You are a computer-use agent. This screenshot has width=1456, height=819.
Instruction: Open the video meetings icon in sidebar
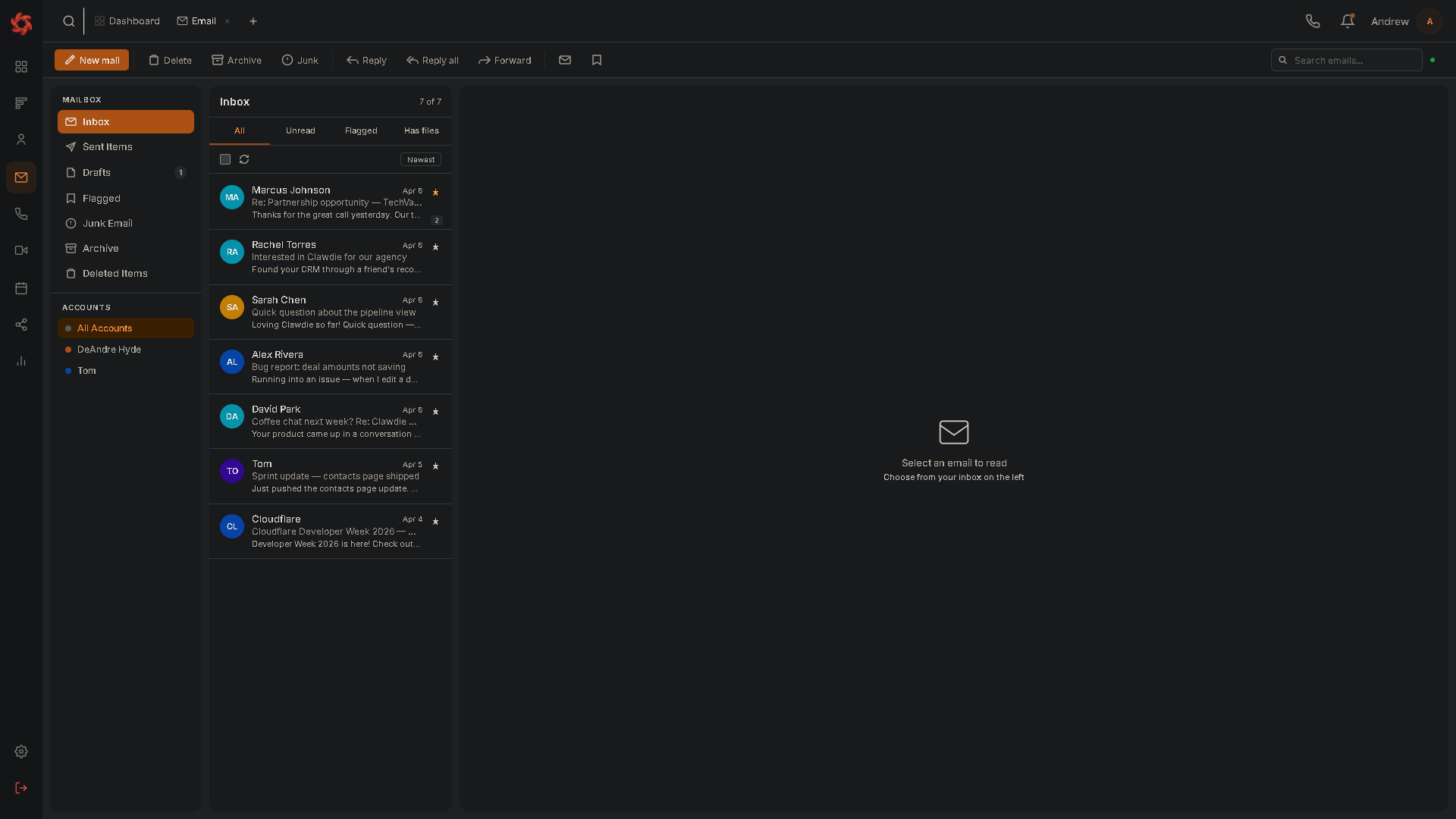coord(21,250)
